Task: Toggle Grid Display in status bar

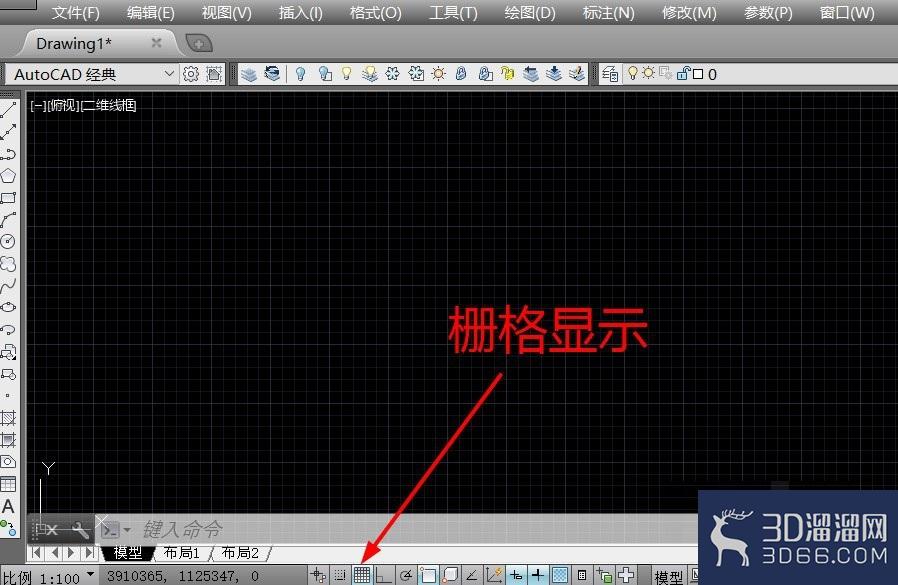Action: pyautogui.click(x=362, y=575)
